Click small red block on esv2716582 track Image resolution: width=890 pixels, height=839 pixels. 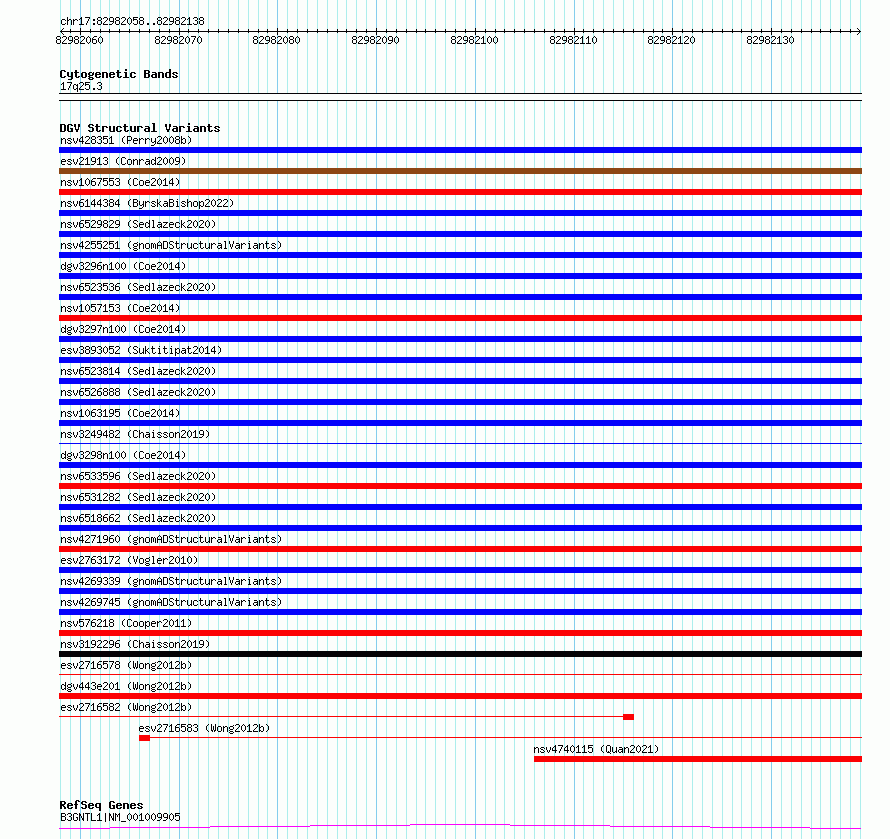tap(628, 717)
